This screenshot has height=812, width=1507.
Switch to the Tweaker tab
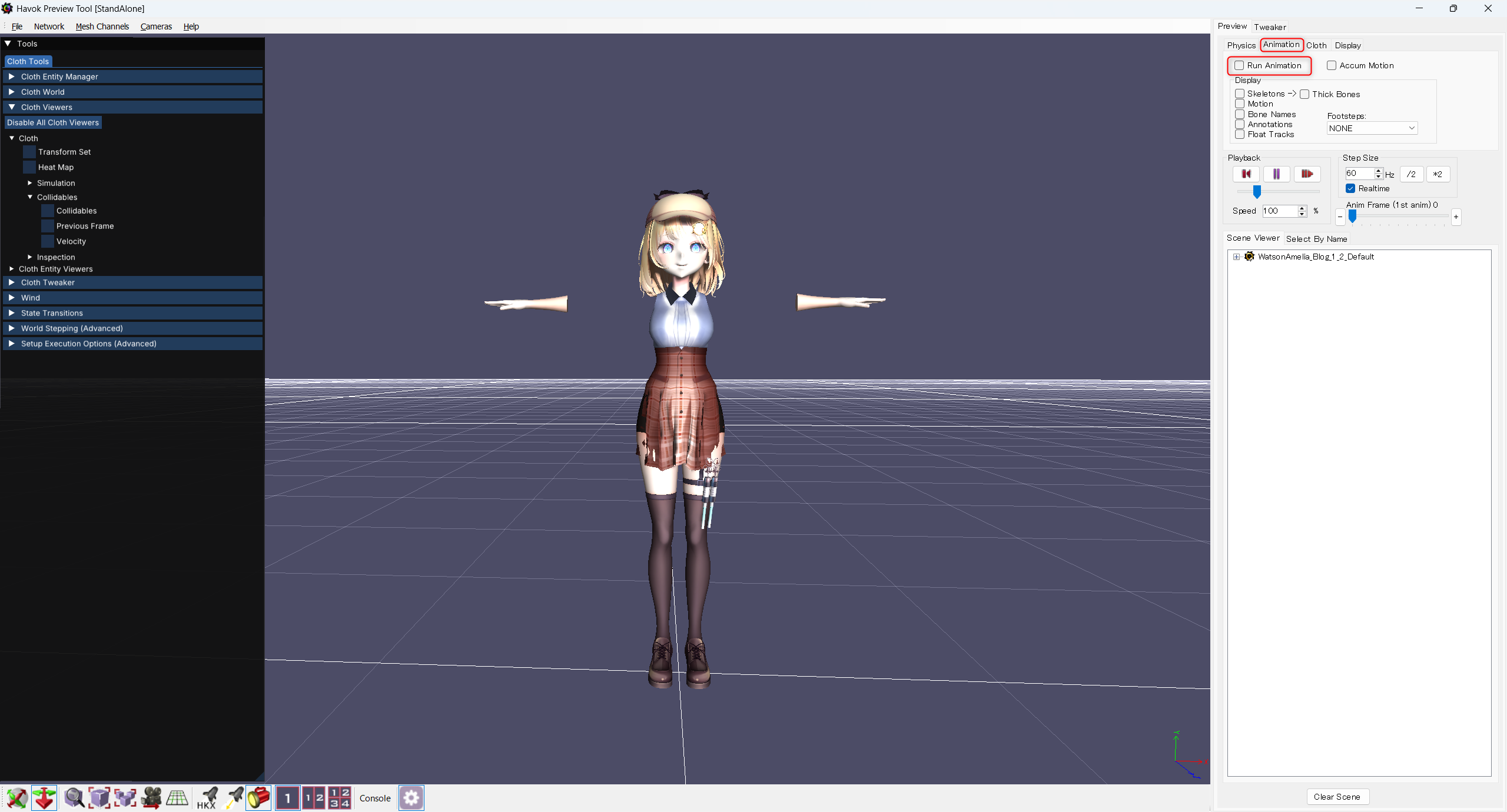pos(1270,27)
